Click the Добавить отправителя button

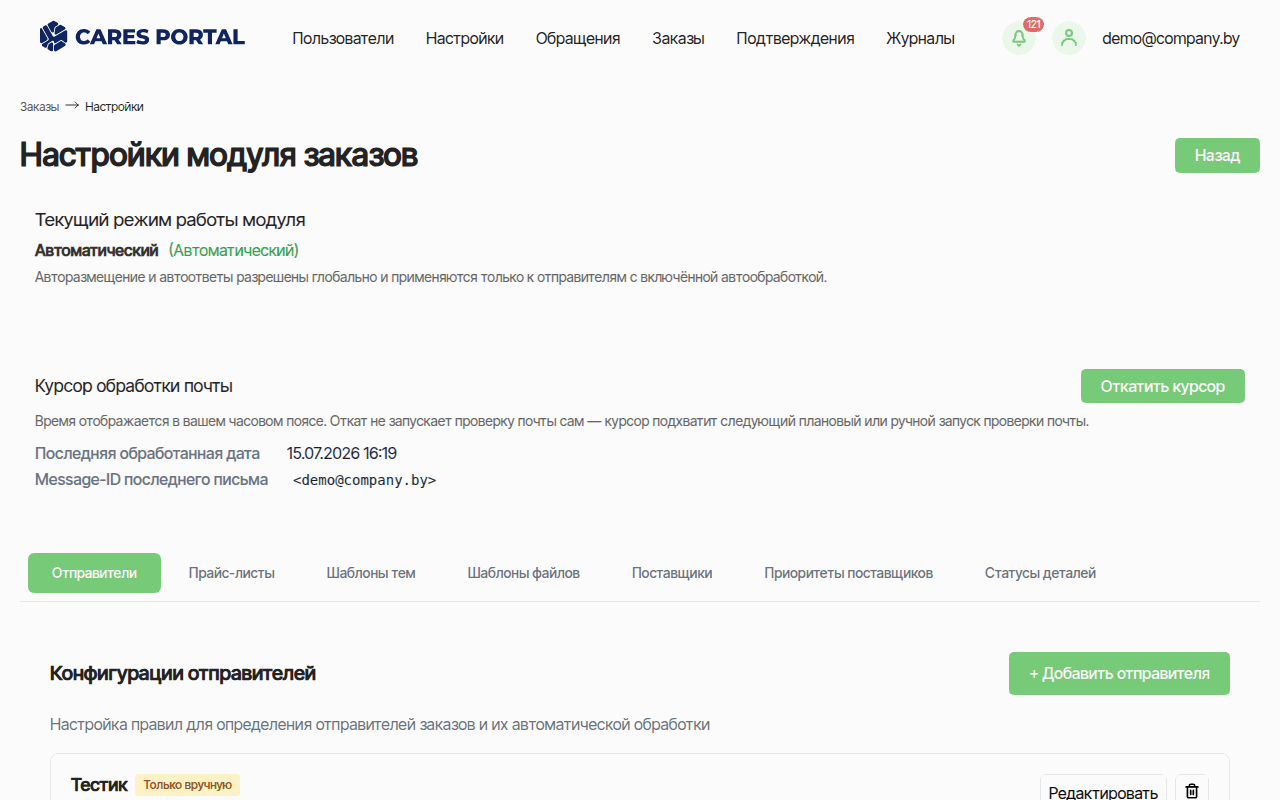(x=1119, y=673)
